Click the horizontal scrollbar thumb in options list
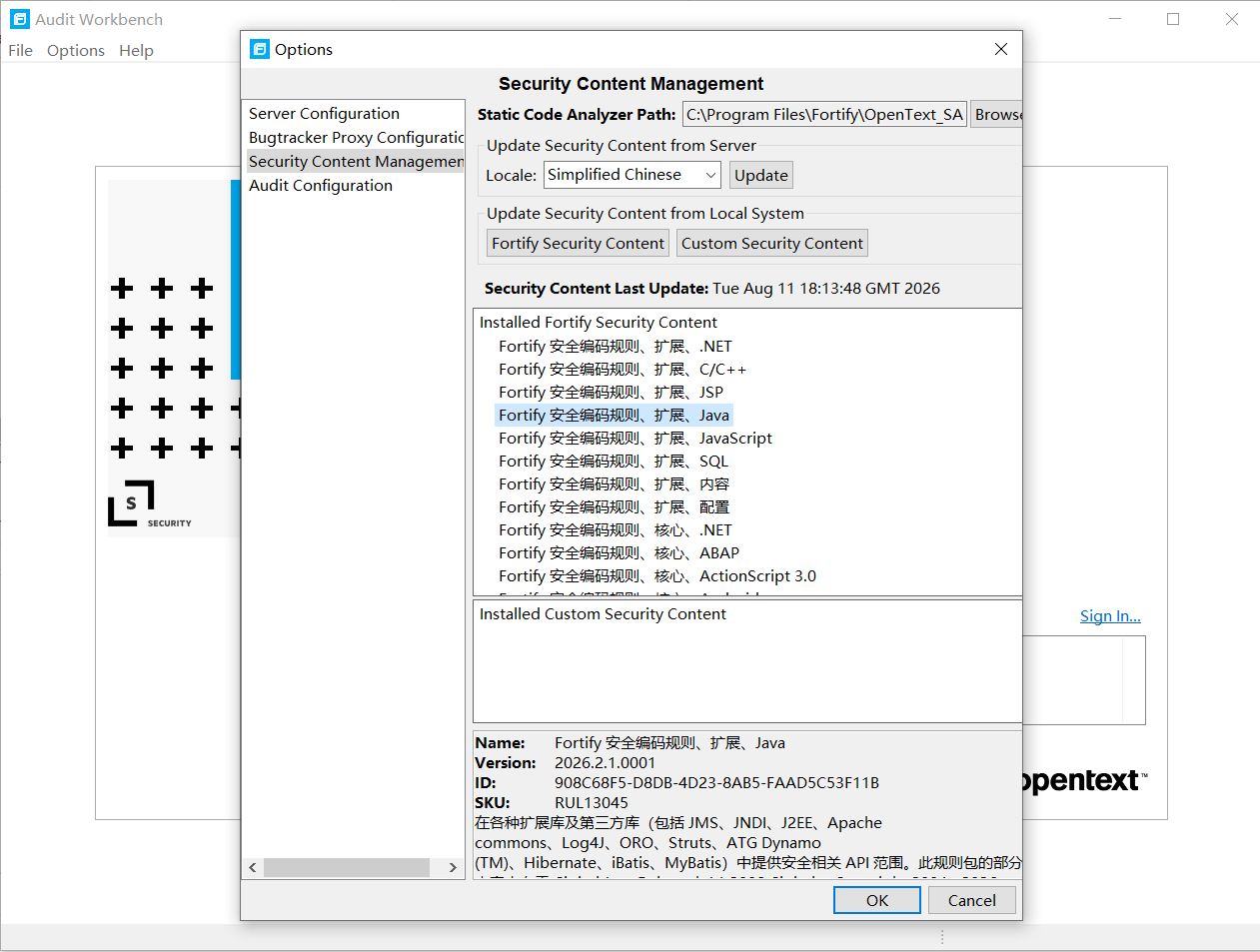Image resolution: width=1260 pixels, height=952 pixels. 347,867
